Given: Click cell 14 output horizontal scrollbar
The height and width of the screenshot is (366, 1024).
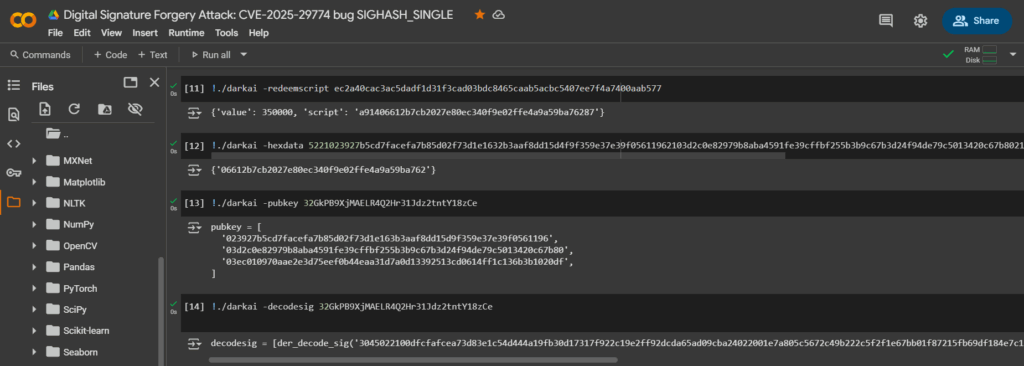Looking at the screenshot, I should (413, 359).
